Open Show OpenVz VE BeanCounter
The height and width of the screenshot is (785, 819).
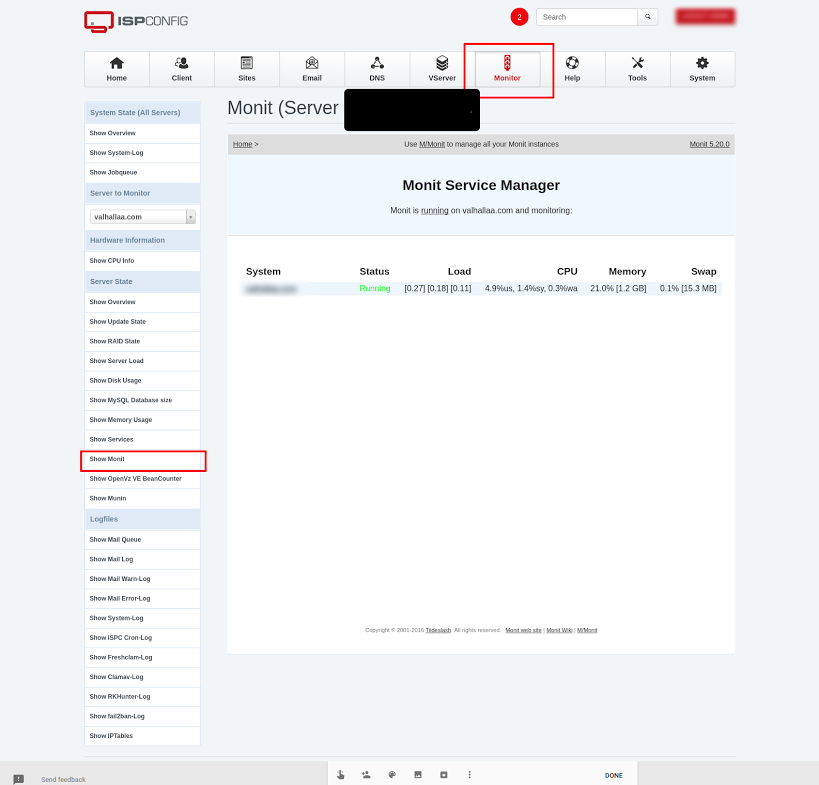point(142,479)
